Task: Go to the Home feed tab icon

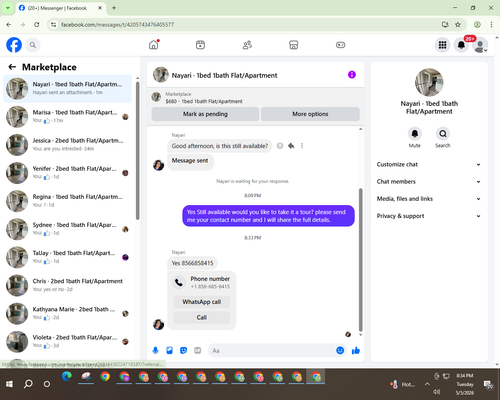Action: pyautogui.click(x=154, y=45)
